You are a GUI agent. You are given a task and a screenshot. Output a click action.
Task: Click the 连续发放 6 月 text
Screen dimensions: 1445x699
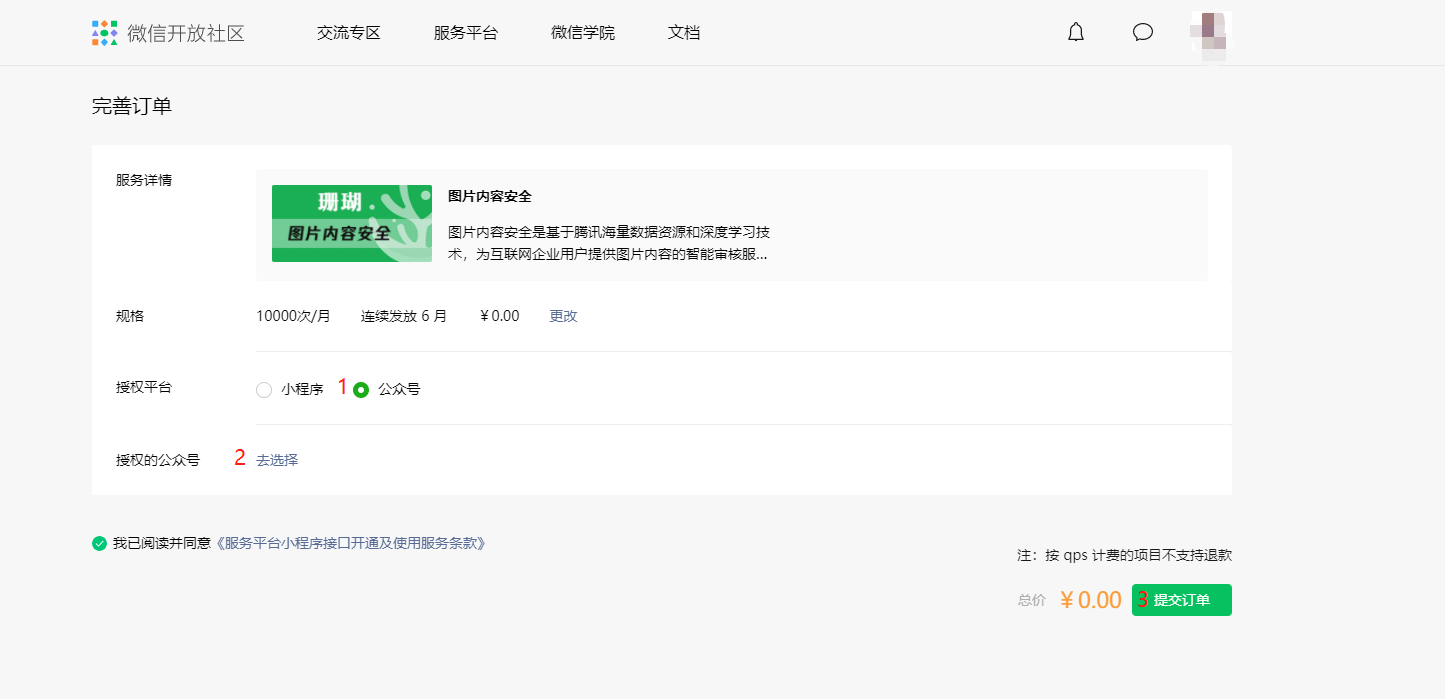point(404,316)
